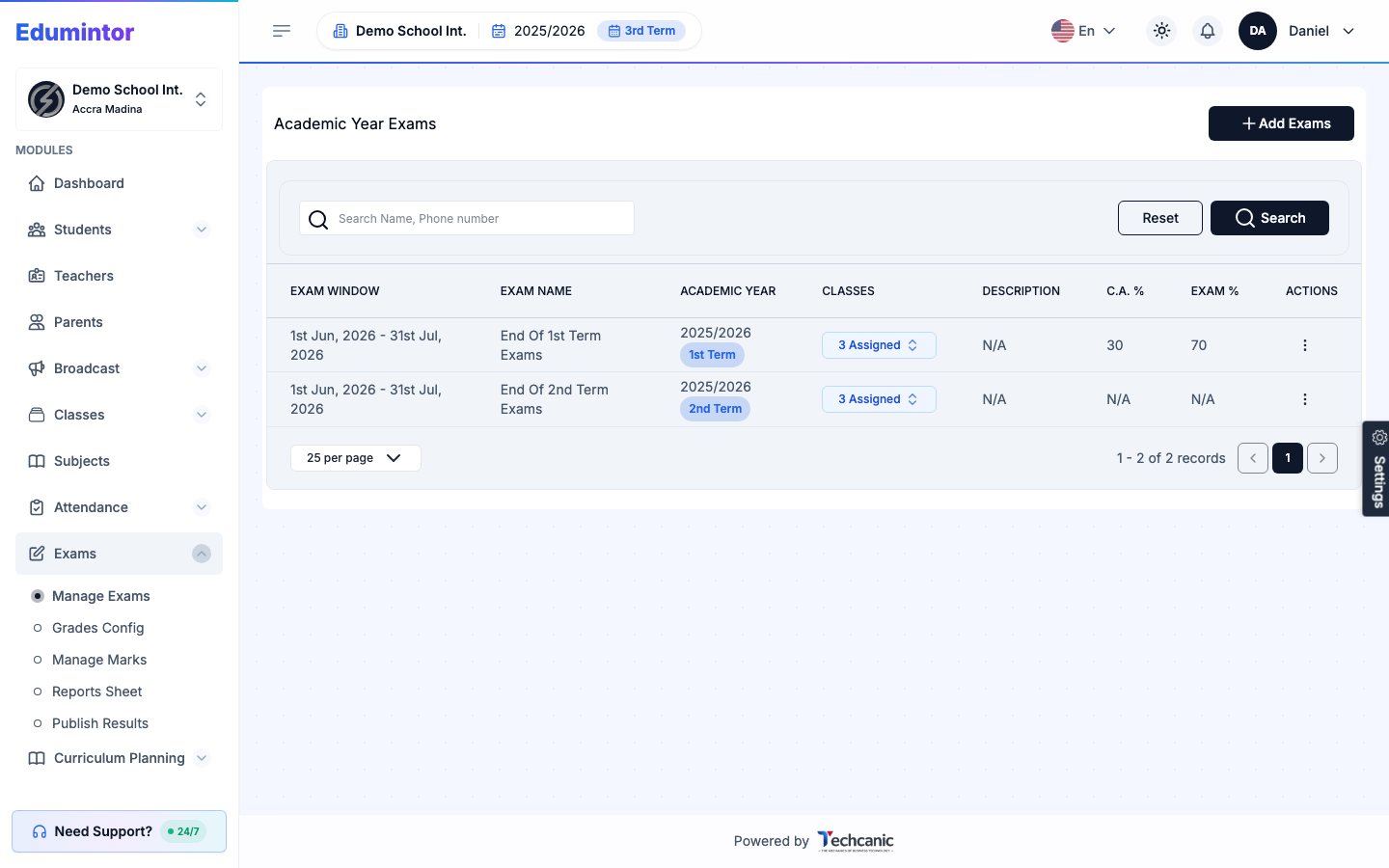Go to next page arrow
The width and height of the screenshot is (1389, 868).
click(x=1322, y=458)
